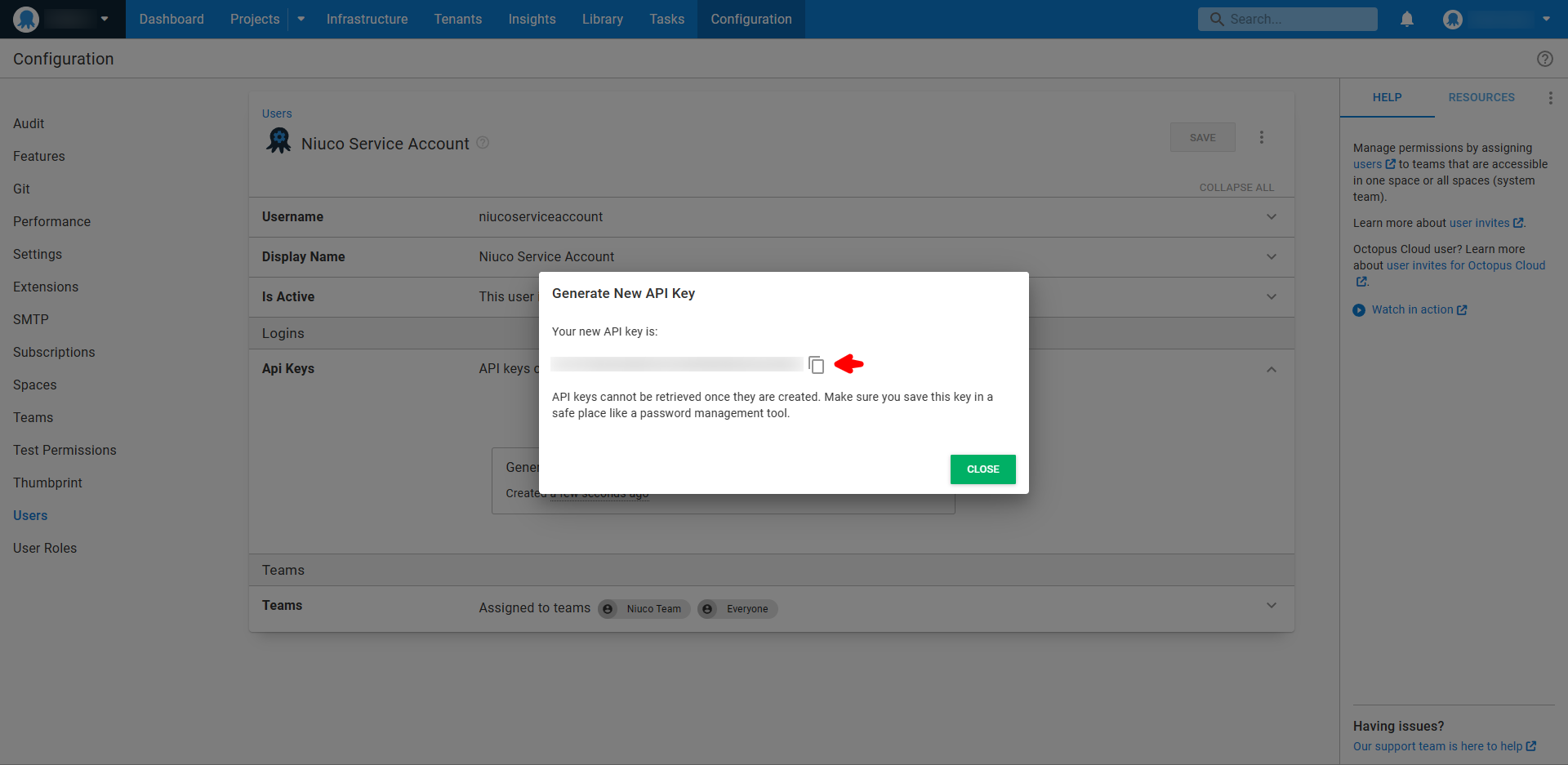Image resolution: width=1568 pixels, height=765 pixels.
Task: Select Git in the sidebar
Action: click(21, 189)
